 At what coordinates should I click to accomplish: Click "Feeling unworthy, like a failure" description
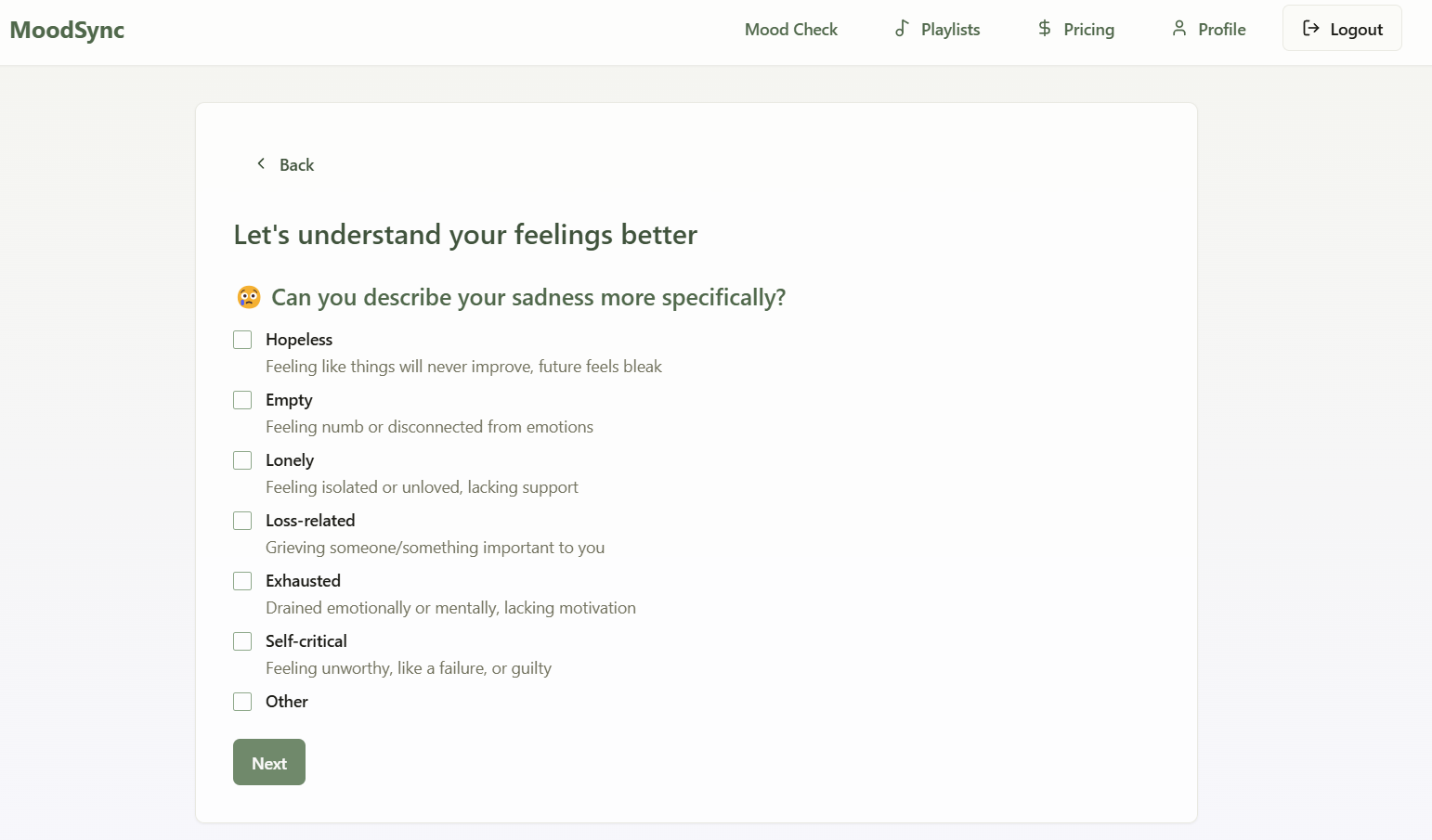click(409, 668)
